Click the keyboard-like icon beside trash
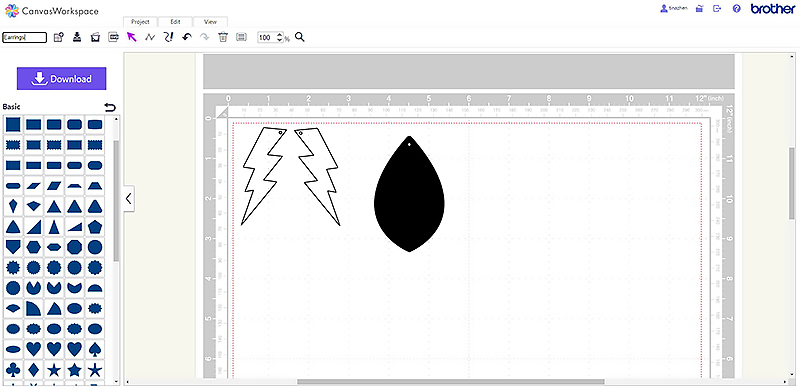The width and height of the screenshot is (800, 390). pyautogui.click(x=241, y=37)
